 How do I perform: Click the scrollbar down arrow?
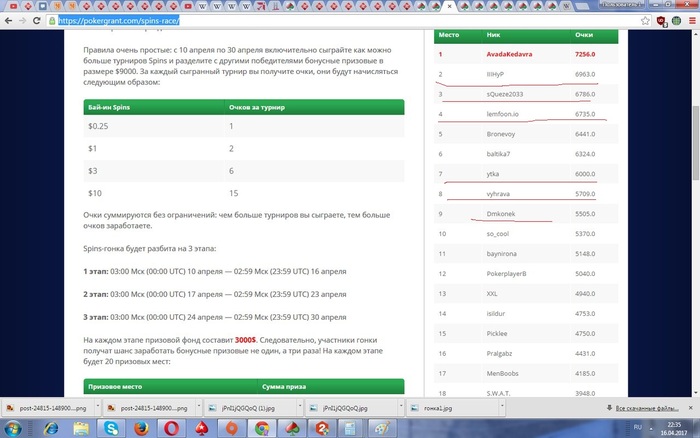point(696,393)
